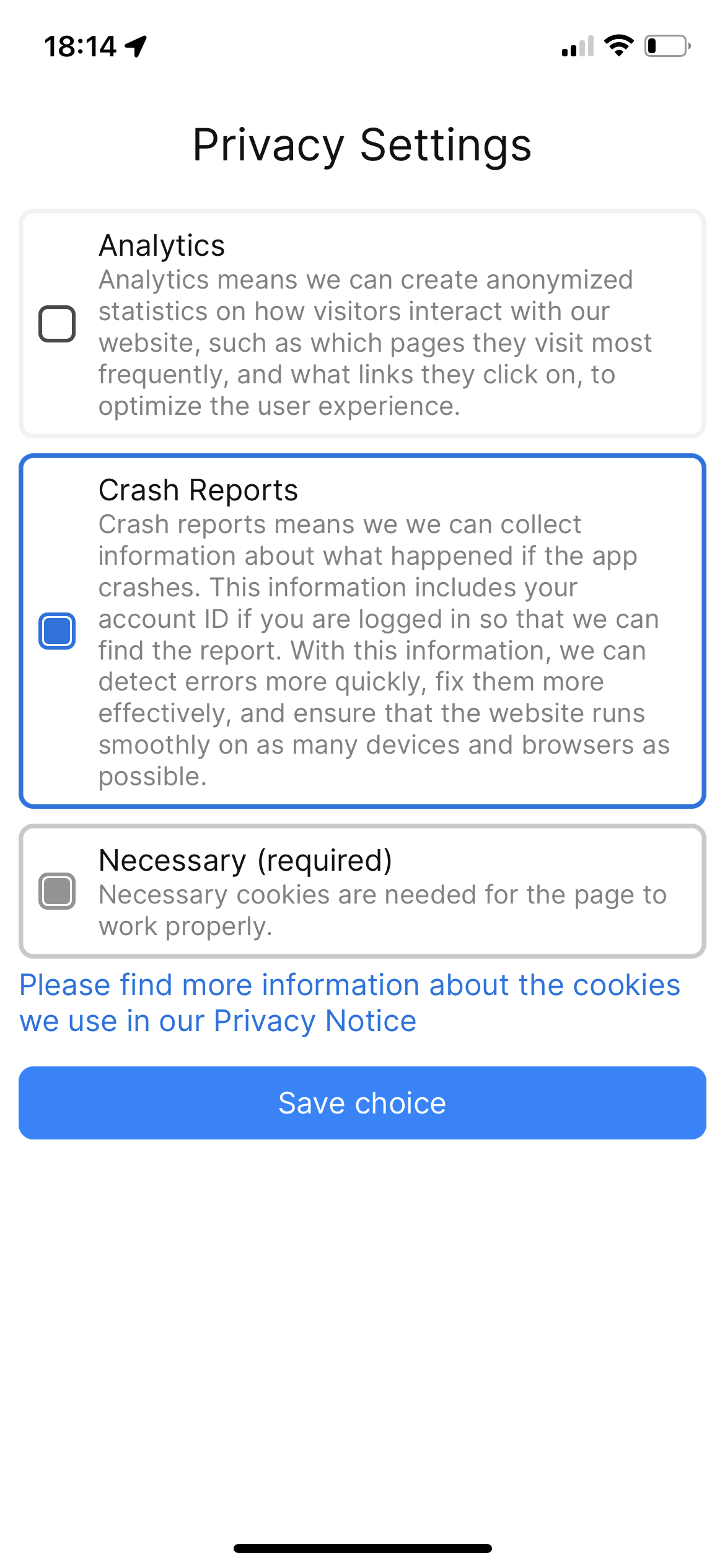This screenshot has height=1568, width=725.
Task: Select the Crash Reports option title
Action: pos(198,490)
